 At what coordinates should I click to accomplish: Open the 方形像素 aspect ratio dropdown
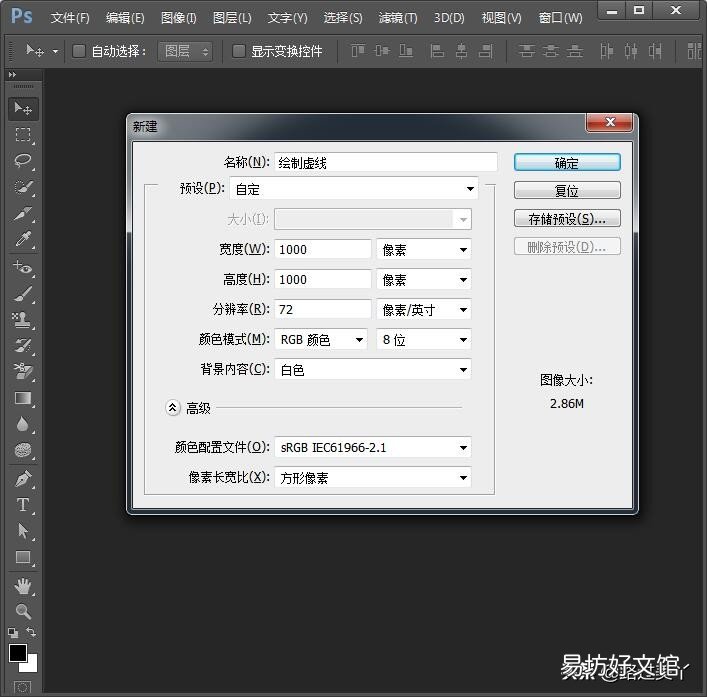tap(373, 477)
